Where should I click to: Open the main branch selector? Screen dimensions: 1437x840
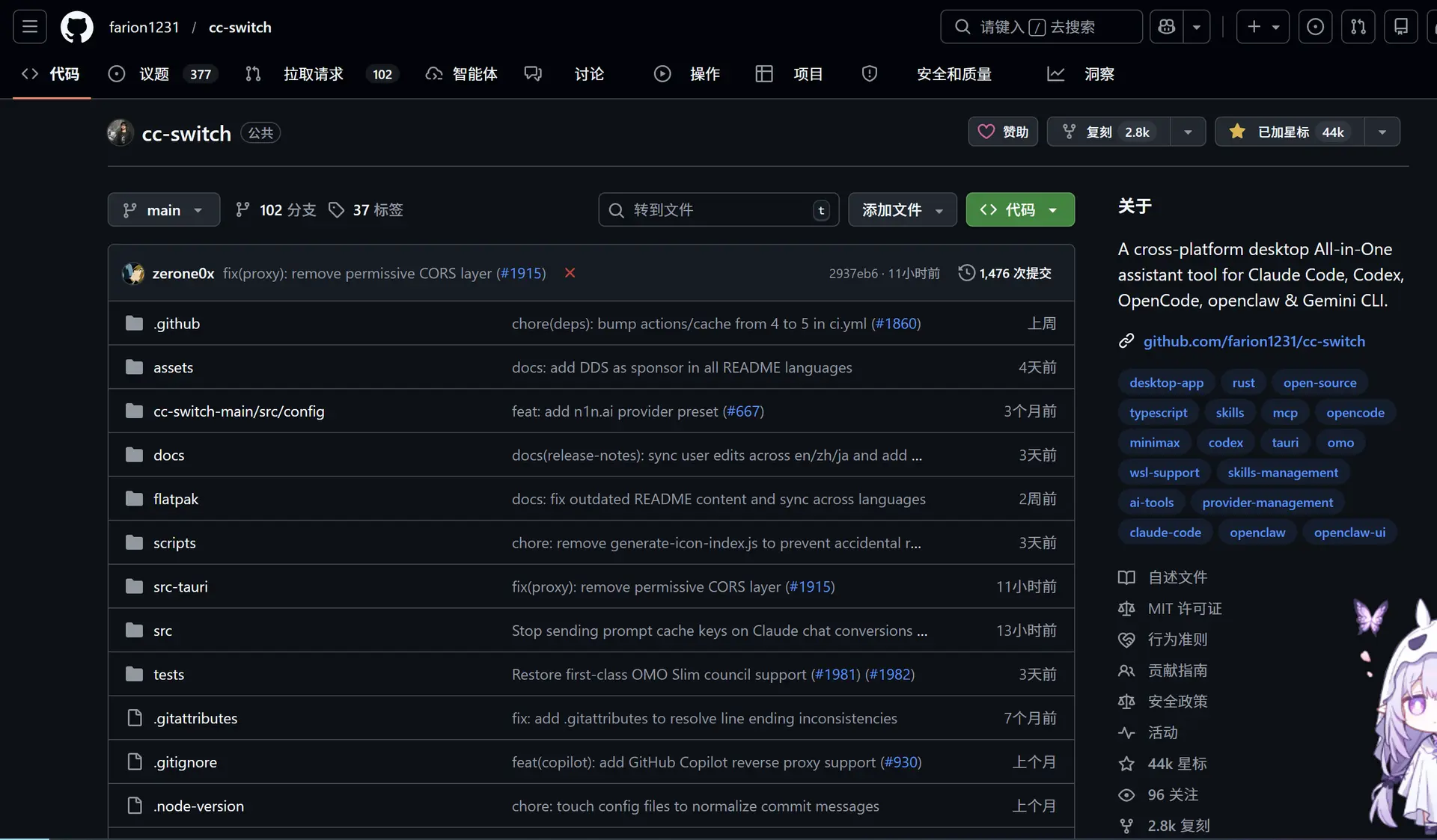point(164,209)
